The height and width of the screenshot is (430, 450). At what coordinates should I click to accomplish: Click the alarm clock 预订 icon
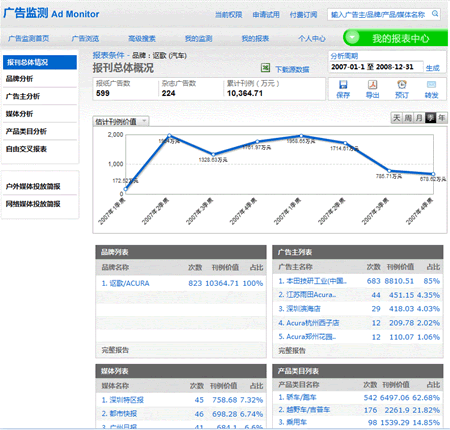click(x=402, y=85)
